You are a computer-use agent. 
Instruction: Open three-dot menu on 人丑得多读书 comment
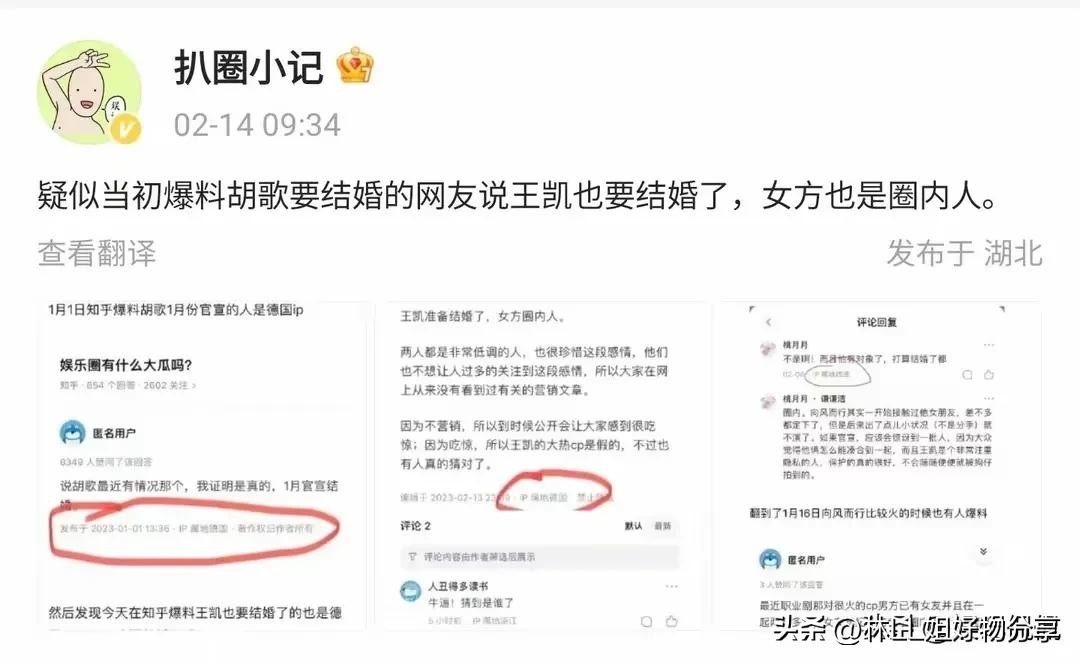click(672, 586)
